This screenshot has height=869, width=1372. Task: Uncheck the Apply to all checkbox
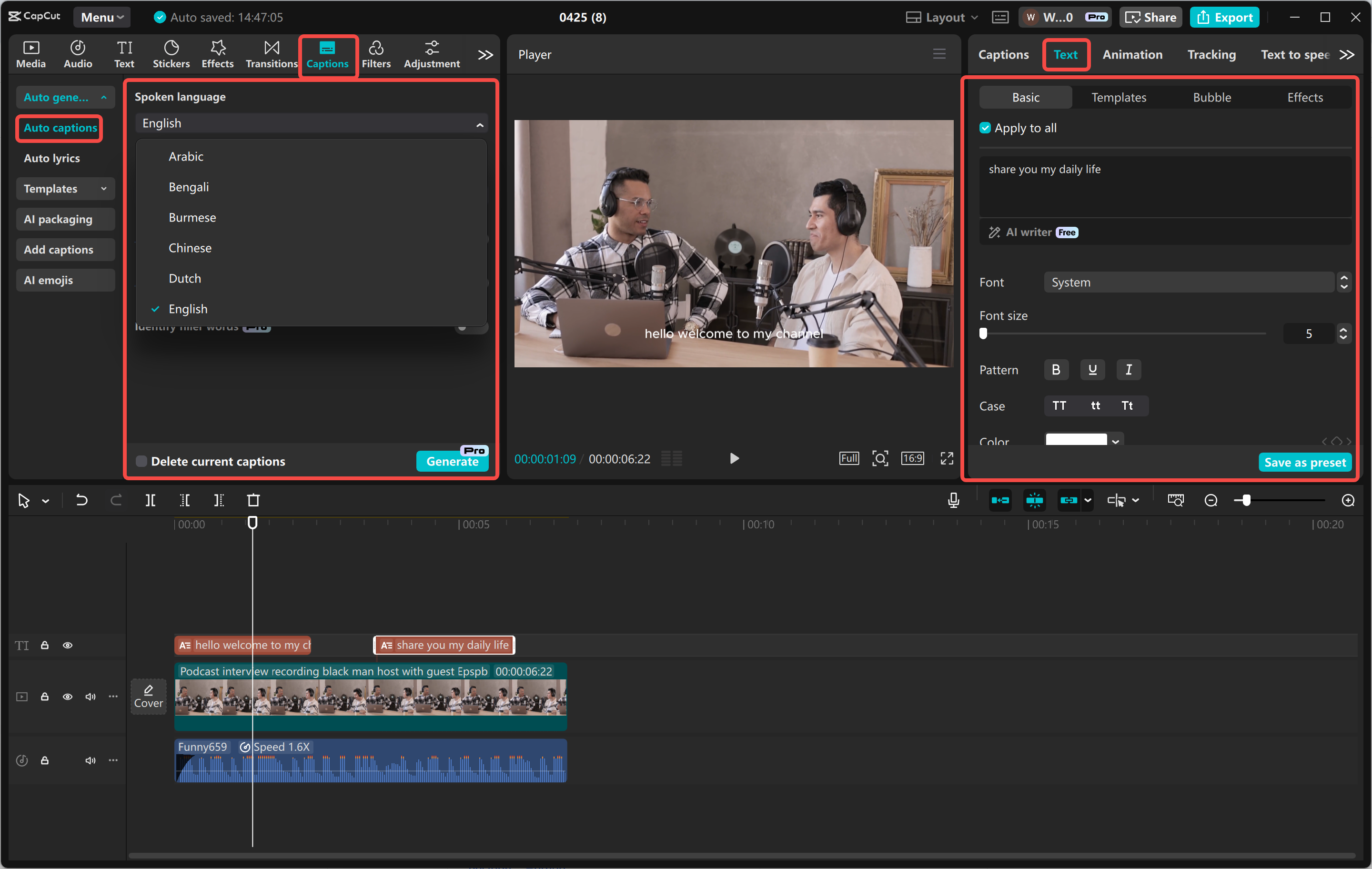[985, 128]
